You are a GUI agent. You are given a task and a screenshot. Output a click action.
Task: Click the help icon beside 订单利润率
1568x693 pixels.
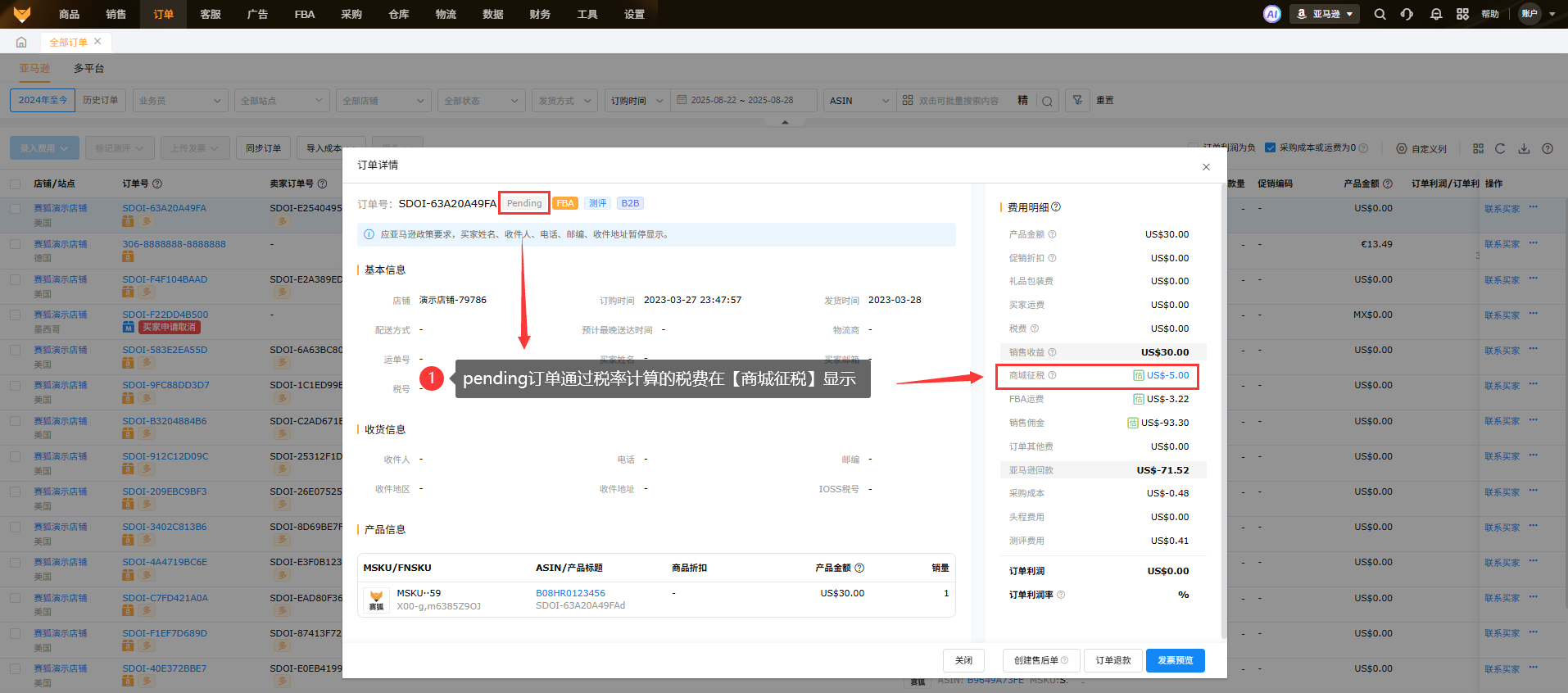click(x=1061, y=595)
